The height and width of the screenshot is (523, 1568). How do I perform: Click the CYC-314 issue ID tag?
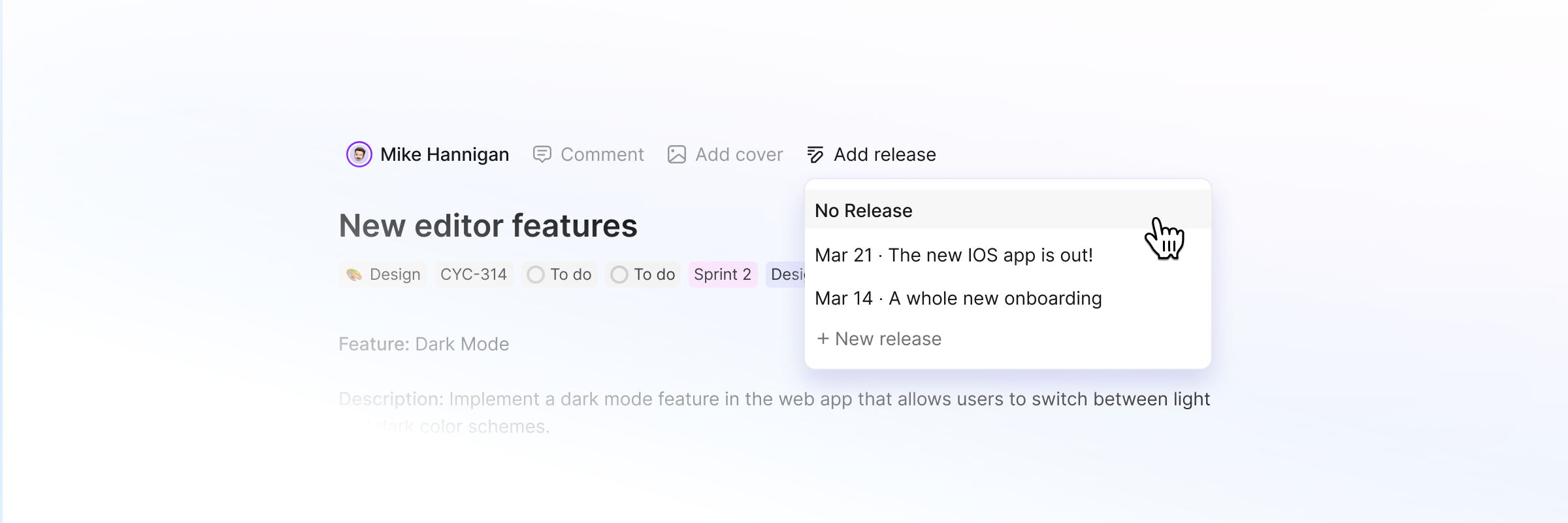pos(474,275)
